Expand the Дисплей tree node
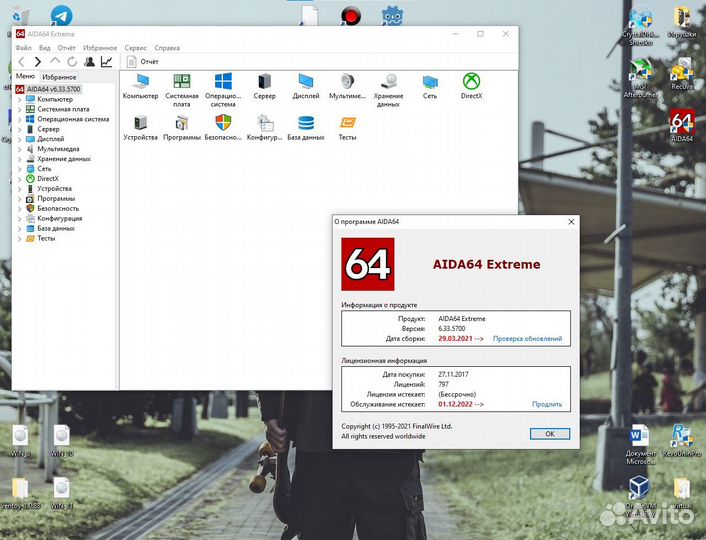The width and height of the screenshot is (706, 540). click(19, 139)
